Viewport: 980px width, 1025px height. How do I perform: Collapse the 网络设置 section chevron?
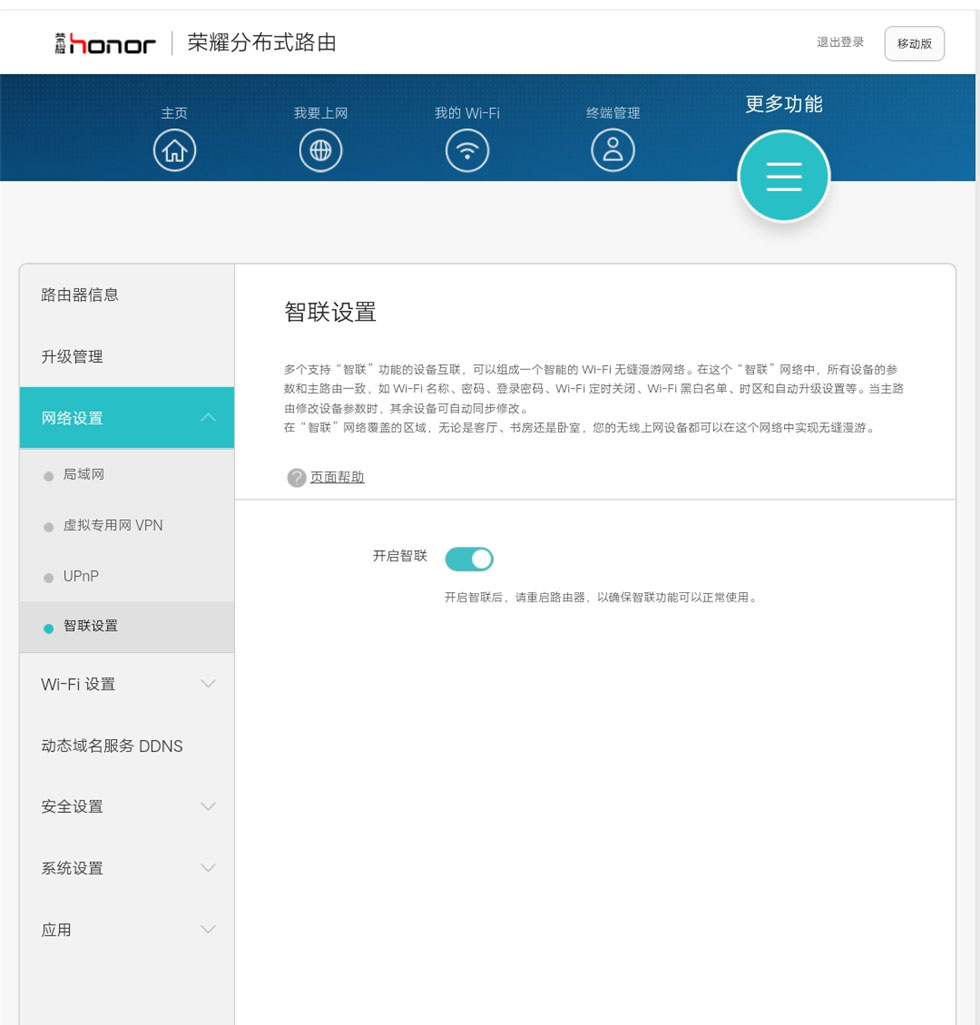pos(208,418)
